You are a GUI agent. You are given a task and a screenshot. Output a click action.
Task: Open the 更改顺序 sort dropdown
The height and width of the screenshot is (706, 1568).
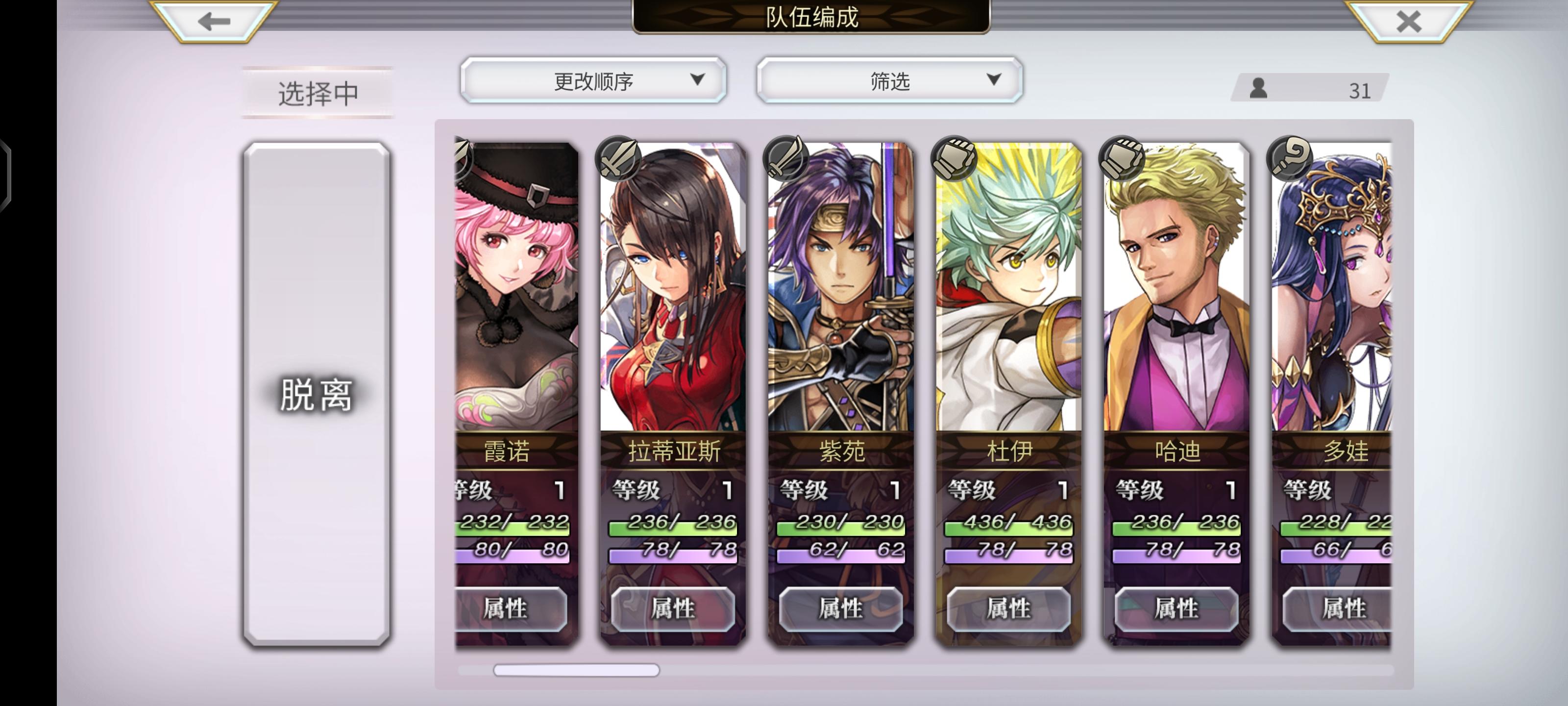point(593,80)
